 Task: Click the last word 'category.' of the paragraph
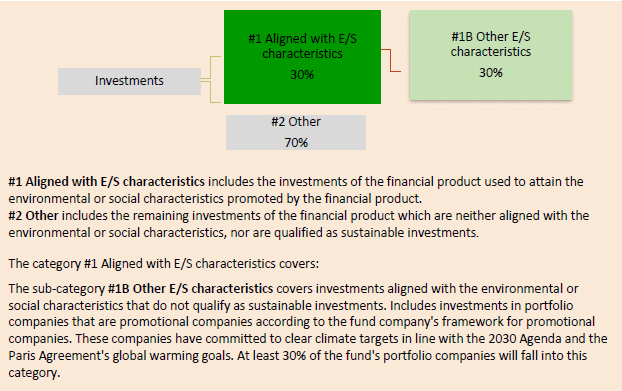[x=34, y=373]
